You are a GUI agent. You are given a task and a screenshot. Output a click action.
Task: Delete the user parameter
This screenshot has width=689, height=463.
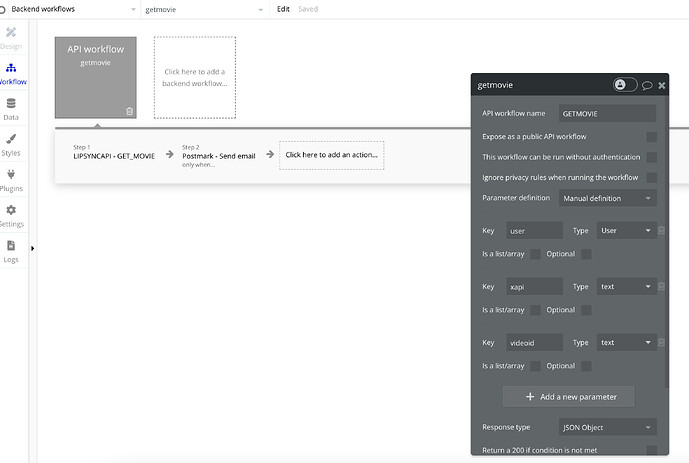(x=661, y=231)
